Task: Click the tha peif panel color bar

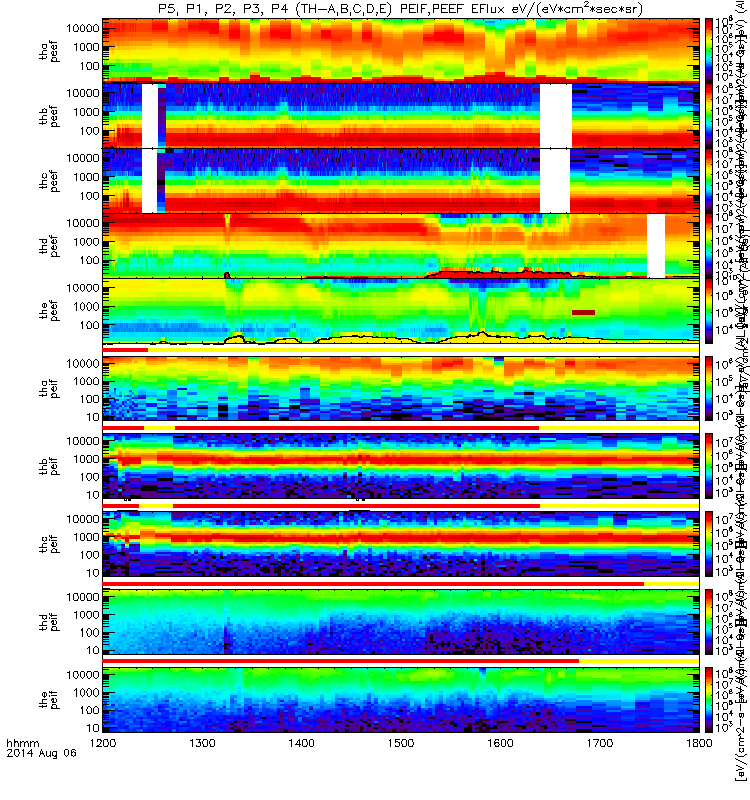Action: (709, 388)
